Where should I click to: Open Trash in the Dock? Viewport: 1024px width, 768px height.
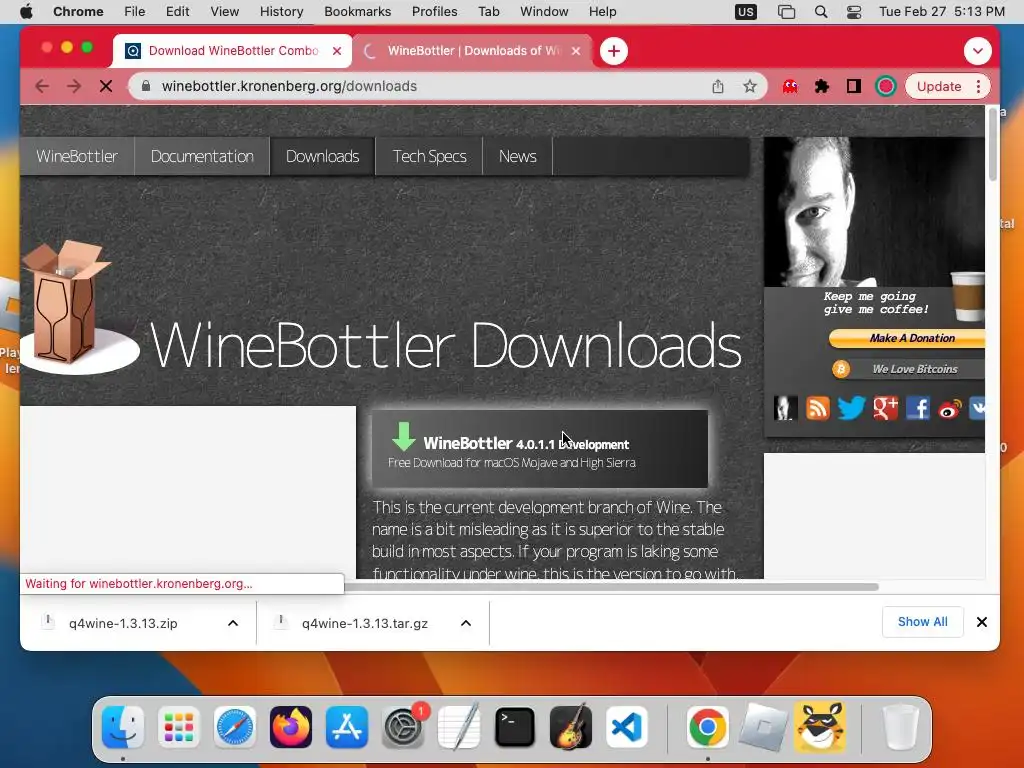pos(901,727)
